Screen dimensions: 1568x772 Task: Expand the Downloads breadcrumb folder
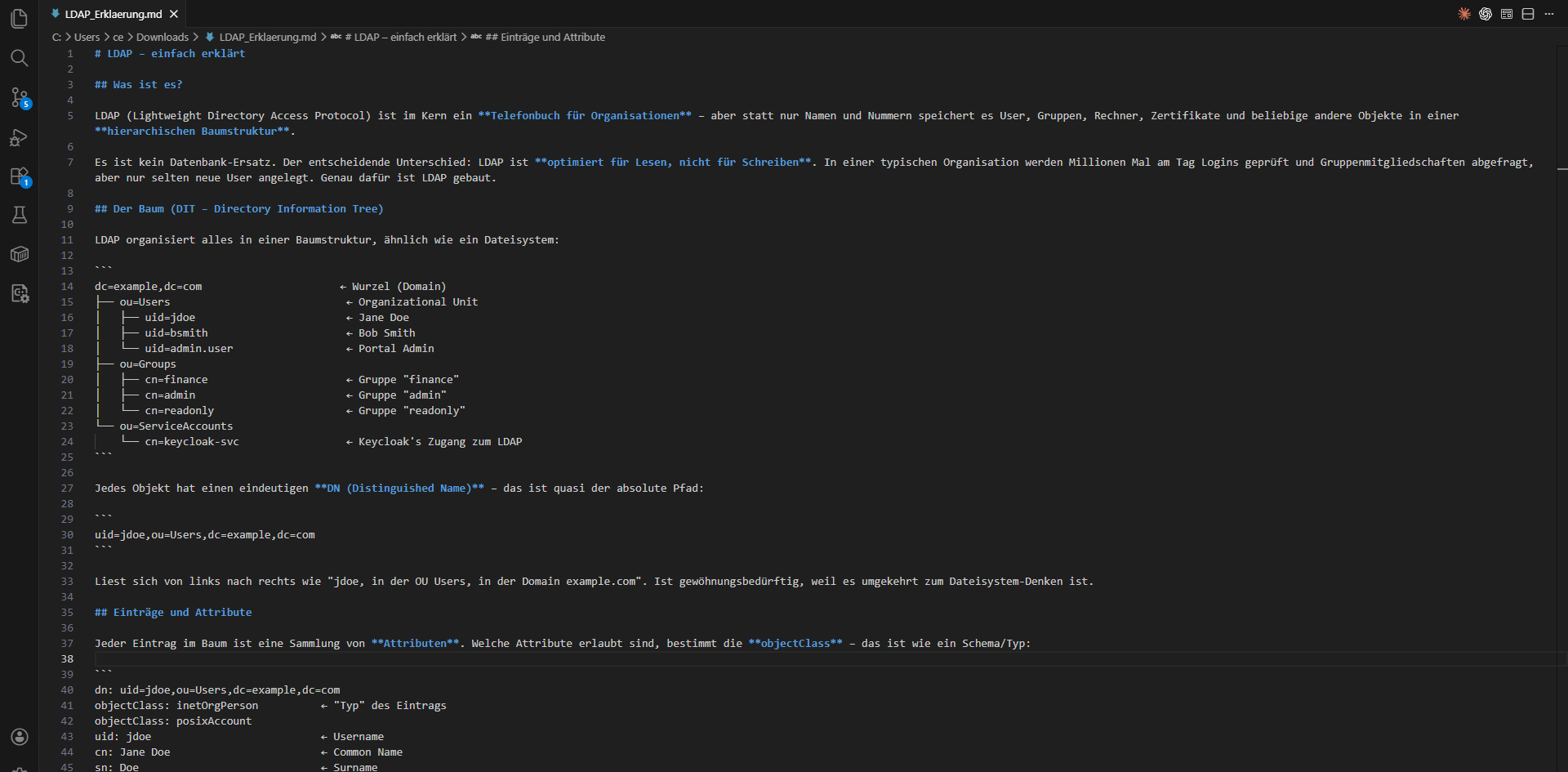pyautogui.click(x=162, y=38)
